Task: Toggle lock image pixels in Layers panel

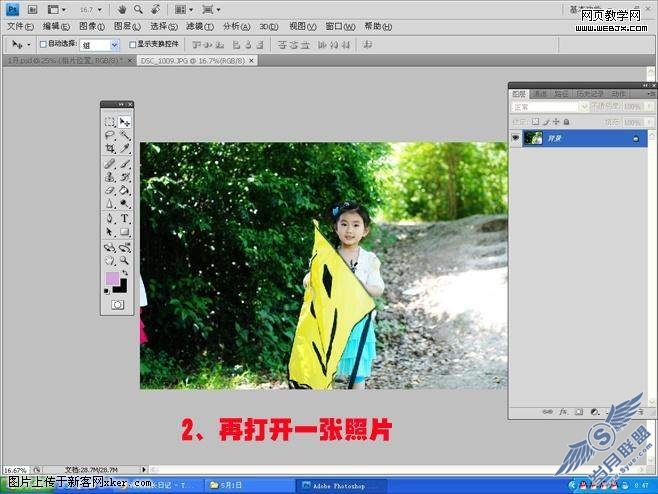Action: tap(546, 122)
